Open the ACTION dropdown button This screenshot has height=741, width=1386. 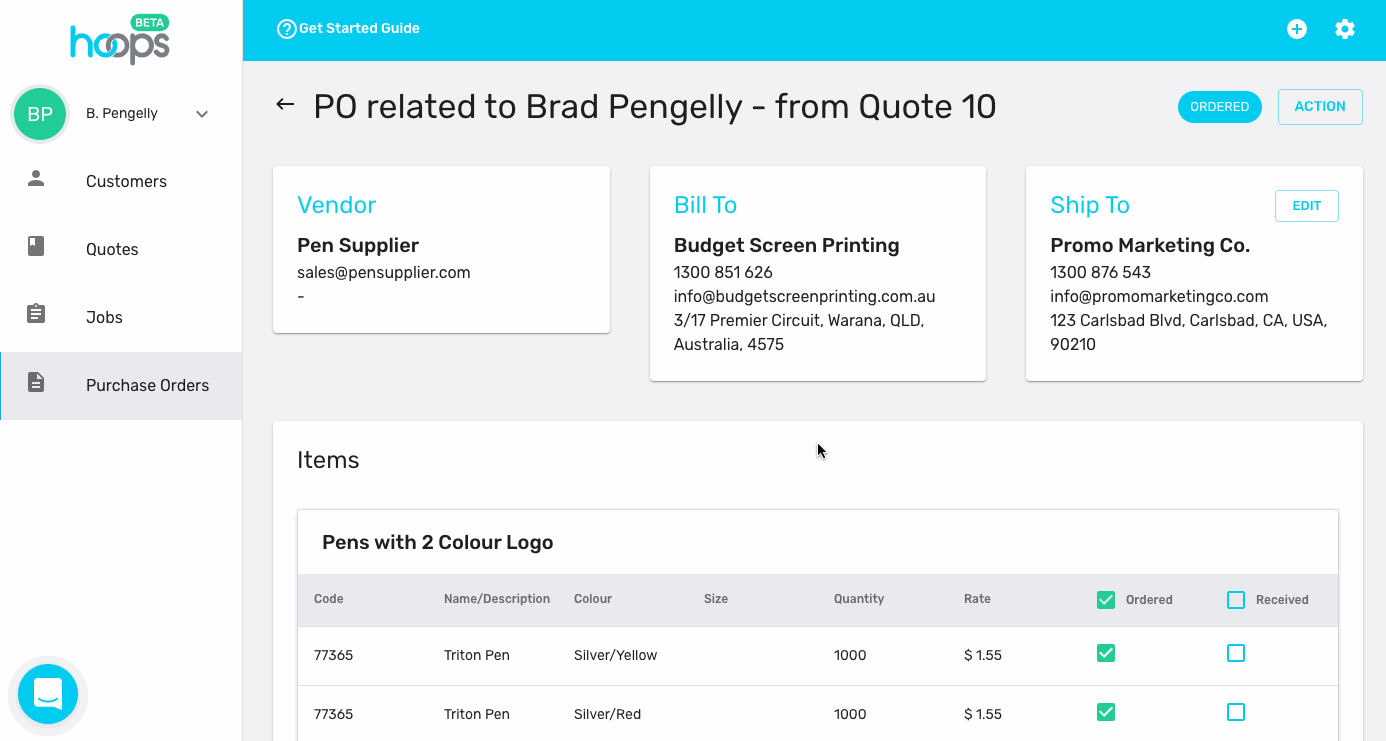[1320, 107]
